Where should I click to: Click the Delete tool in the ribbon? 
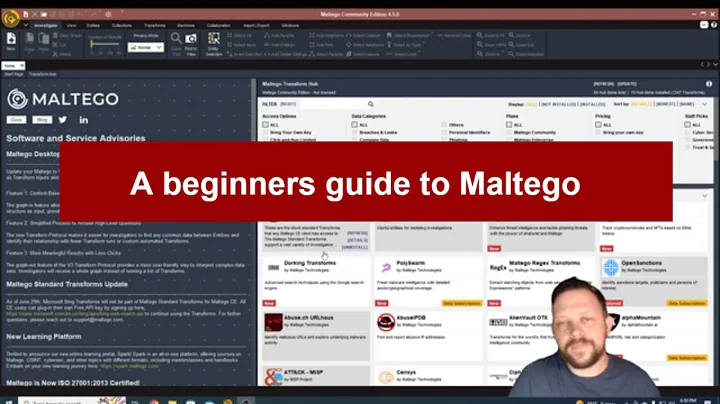tap(62, 54)
